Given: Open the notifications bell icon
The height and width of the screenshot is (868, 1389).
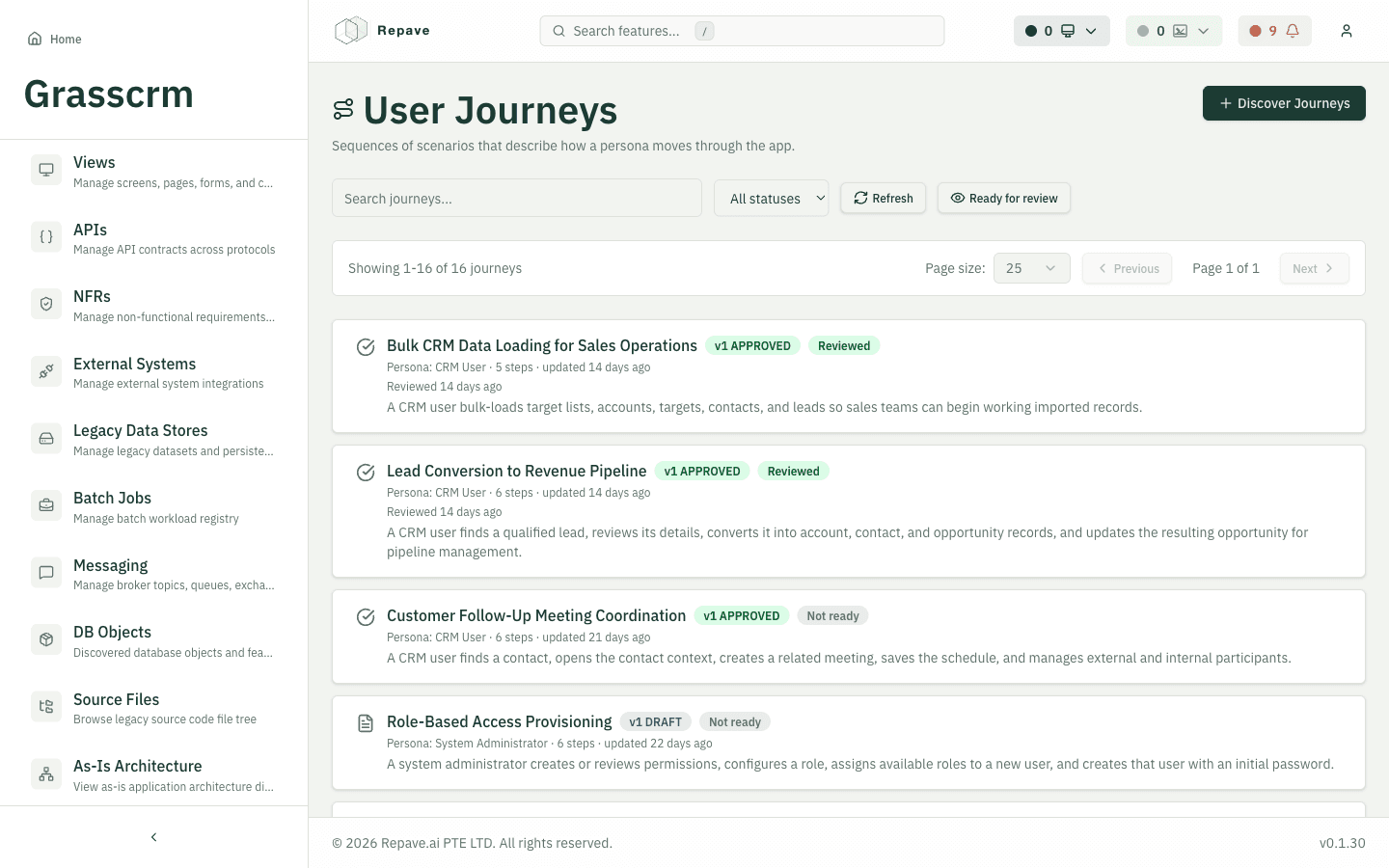Looking at the screenshot, I should (x=1293, y=31).
